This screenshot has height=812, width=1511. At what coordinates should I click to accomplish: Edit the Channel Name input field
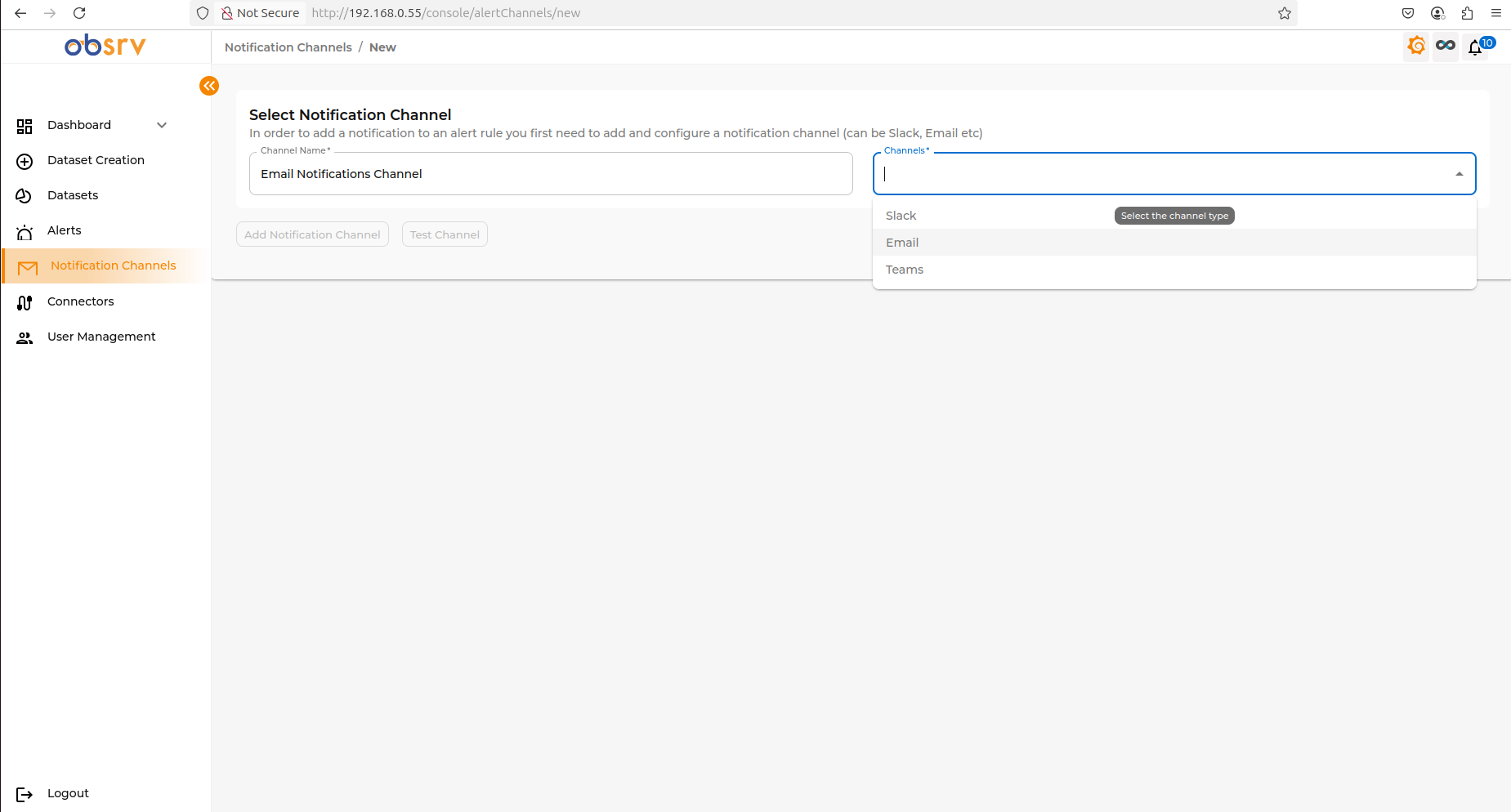pos(551,174)
